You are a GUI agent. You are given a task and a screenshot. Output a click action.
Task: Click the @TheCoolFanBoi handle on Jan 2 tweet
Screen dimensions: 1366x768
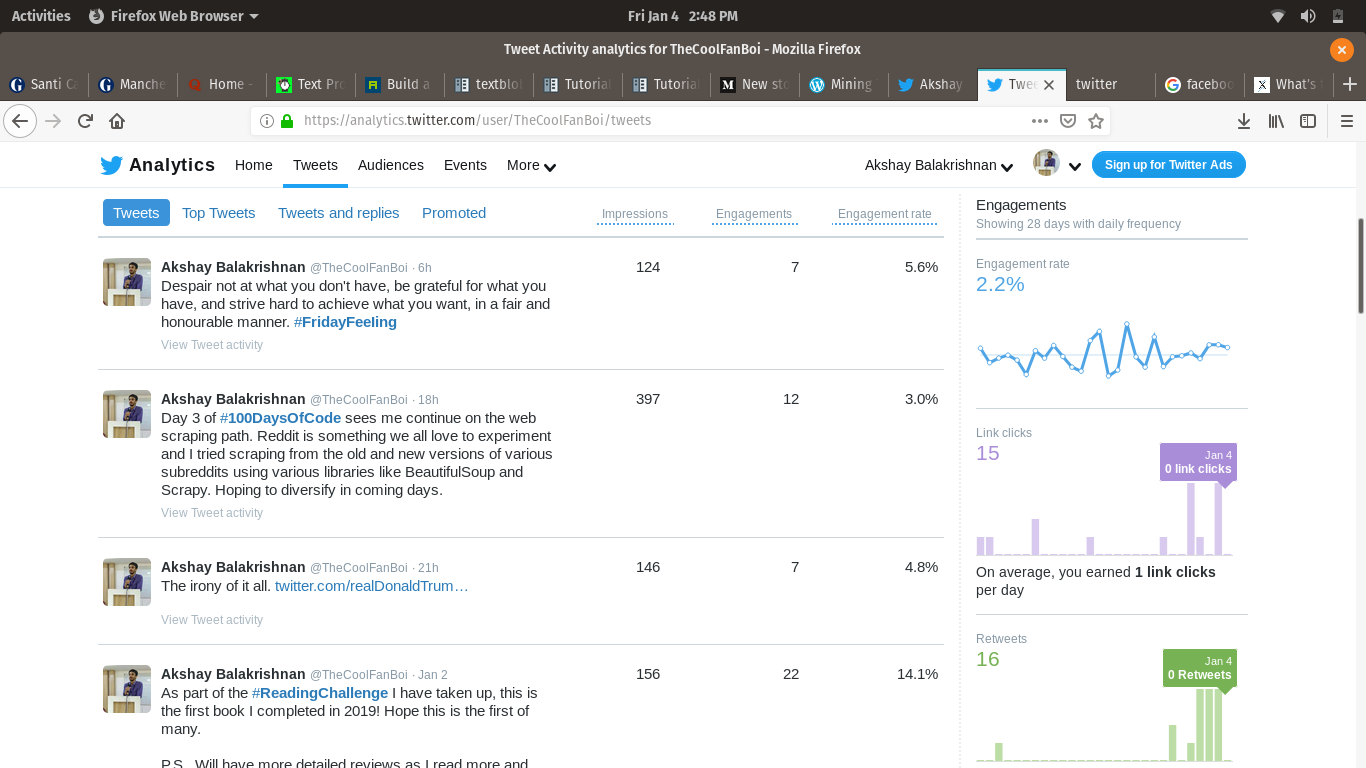coord(359,675)
